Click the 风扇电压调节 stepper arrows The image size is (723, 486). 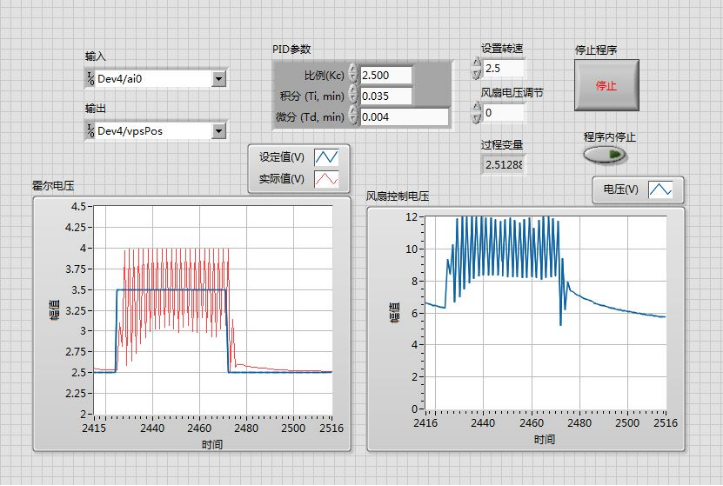pos(476,113)
